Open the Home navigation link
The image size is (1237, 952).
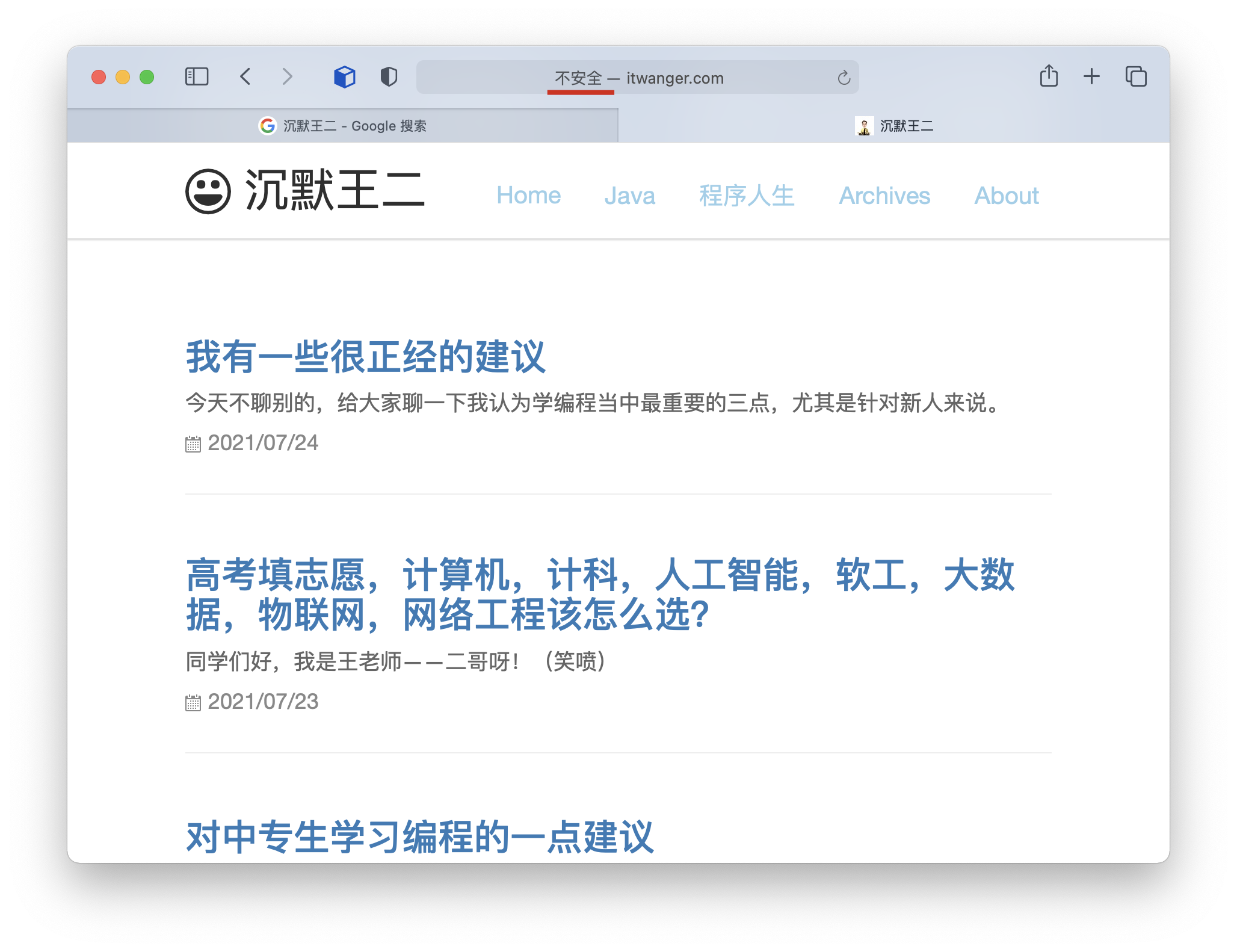click(528, 196)
